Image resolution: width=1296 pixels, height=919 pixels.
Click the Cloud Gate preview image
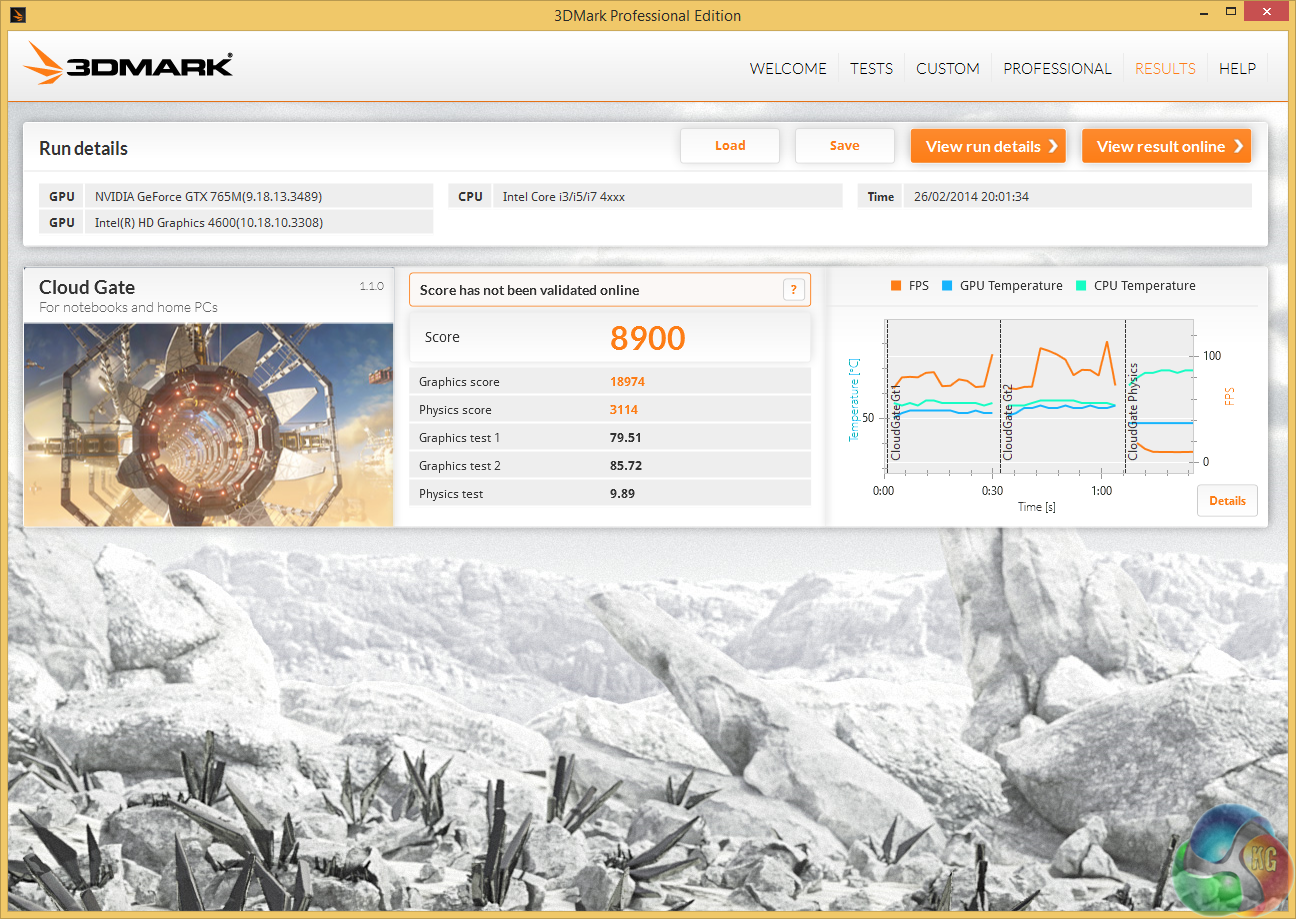click(x=208, y=424)
